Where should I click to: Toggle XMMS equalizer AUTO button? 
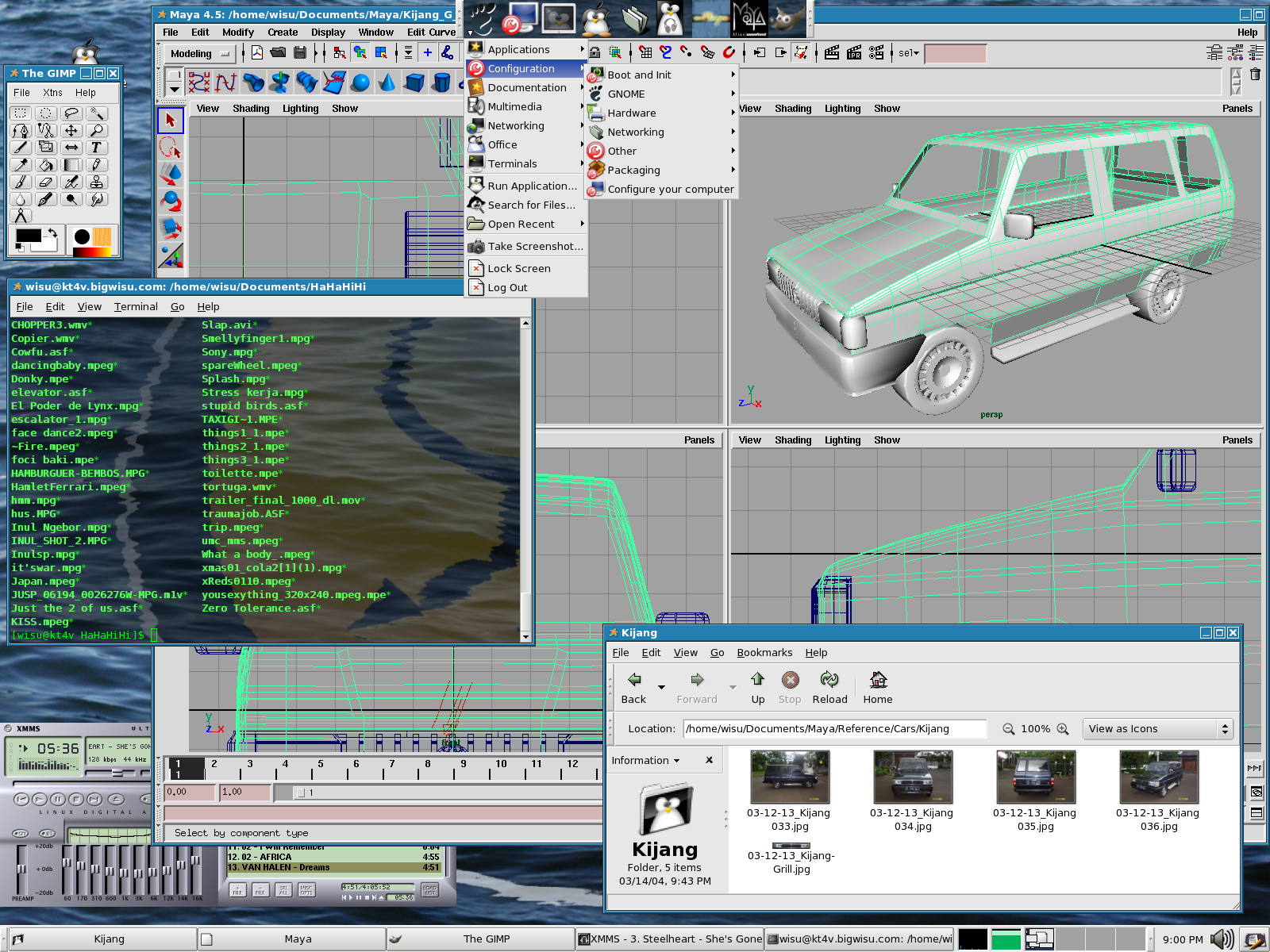(48, 833)
